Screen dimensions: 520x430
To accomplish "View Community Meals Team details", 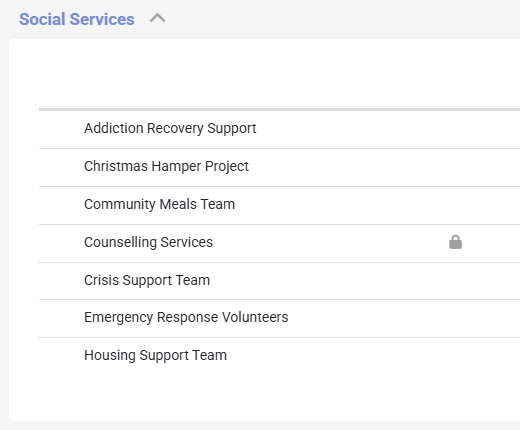I will 159,204.
